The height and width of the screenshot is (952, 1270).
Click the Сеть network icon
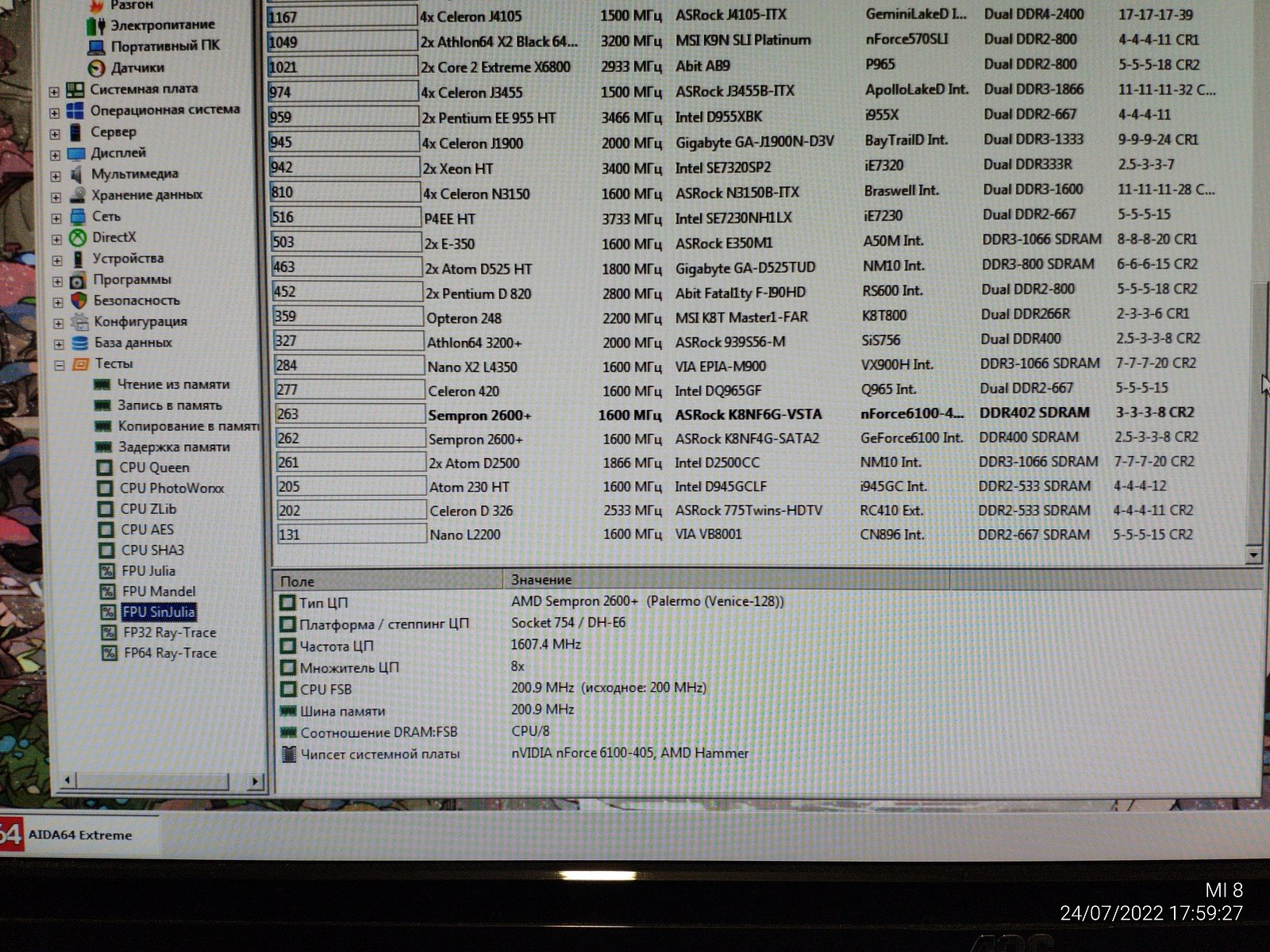(x=78, y=217)
